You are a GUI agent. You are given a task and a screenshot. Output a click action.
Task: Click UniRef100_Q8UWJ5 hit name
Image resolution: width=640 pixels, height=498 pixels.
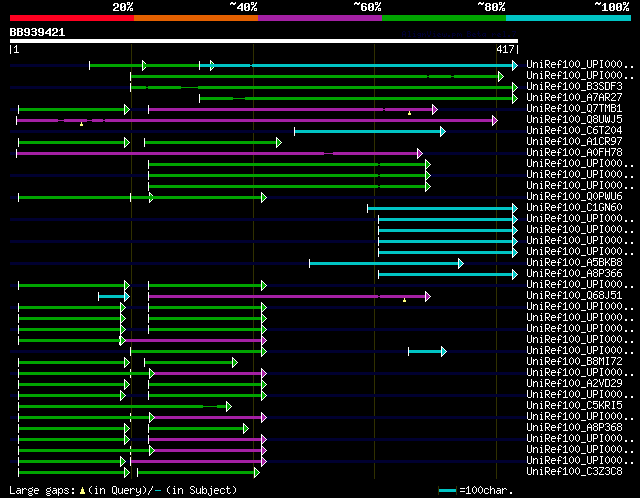click(x=574, y=120)
